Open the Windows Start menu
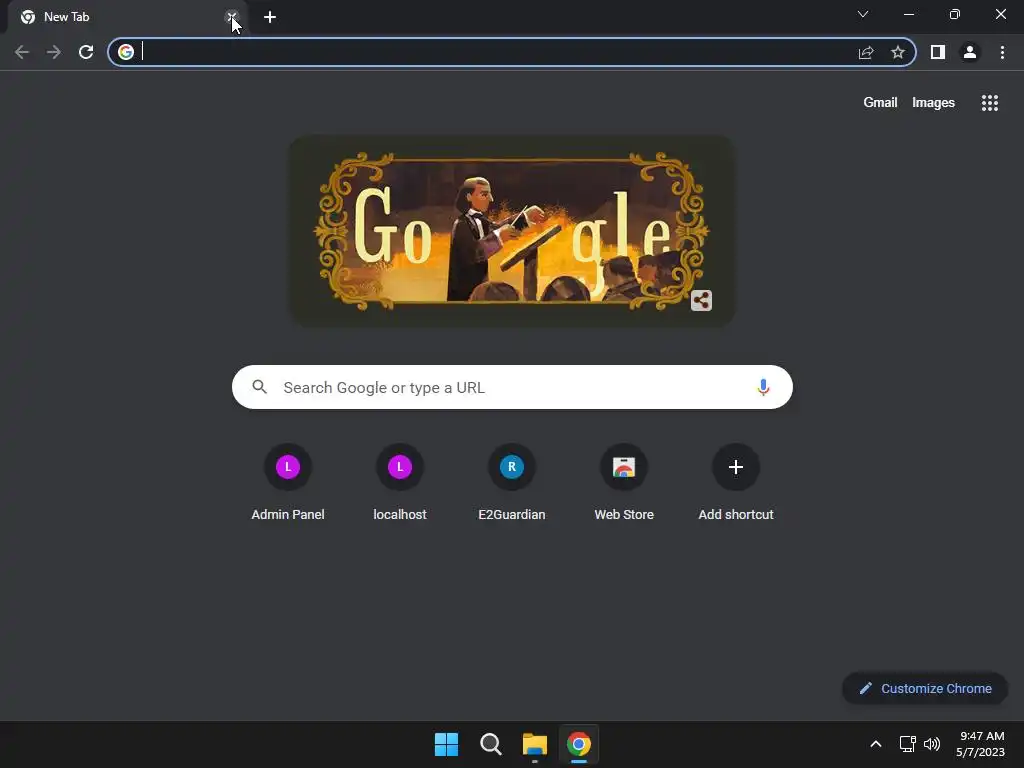 tap(447, 744)
